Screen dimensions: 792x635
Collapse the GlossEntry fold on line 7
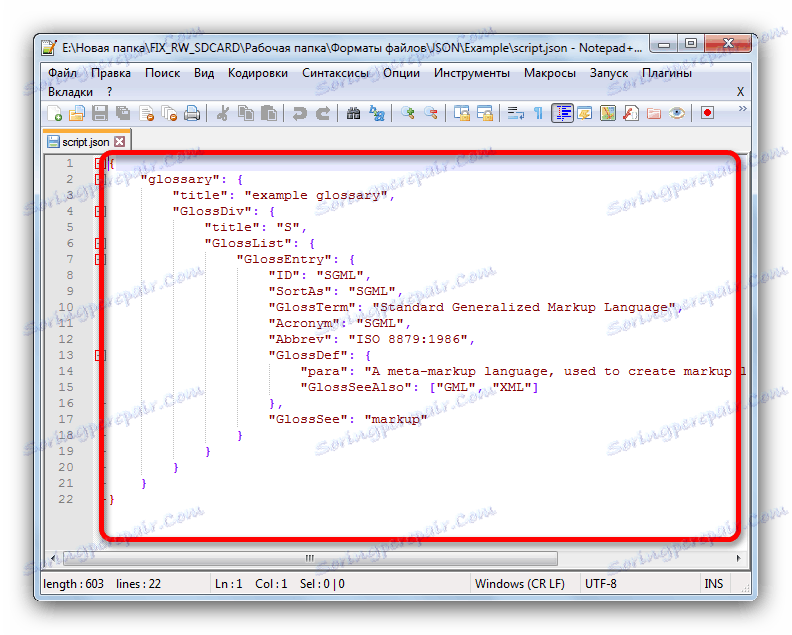coord(100,260)
